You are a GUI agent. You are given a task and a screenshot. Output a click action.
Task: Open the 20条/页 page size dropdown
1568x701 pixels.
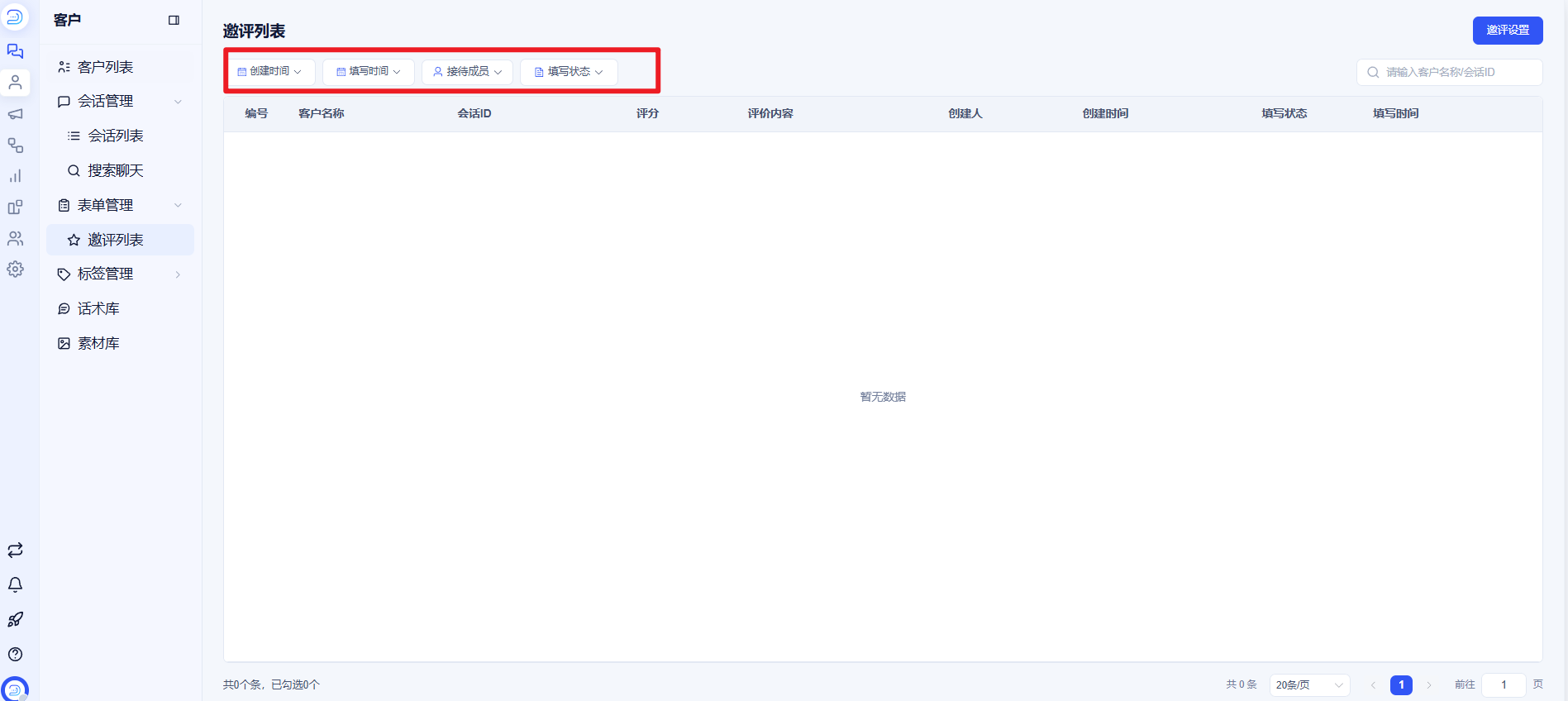click(x=1309, y=685)
